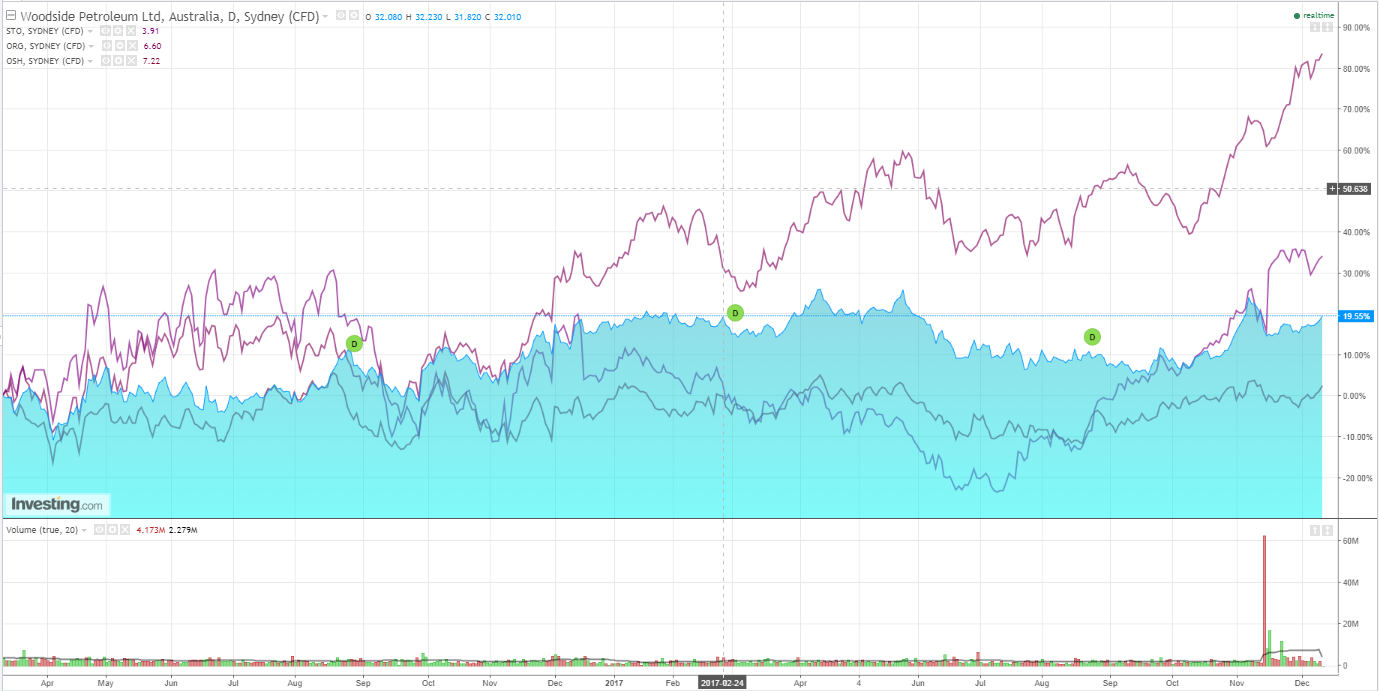Collapse the legend using the minus box

pyautogui.click(x=11, y=16)
